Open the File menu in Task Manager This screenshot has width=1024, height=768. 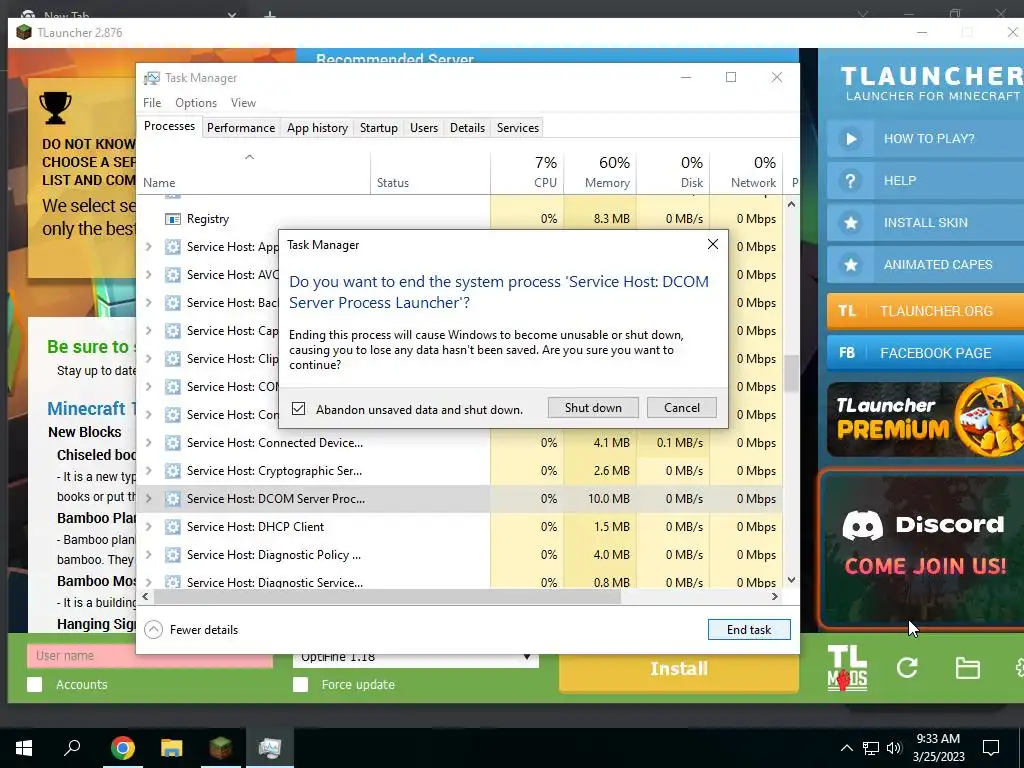click(x=152, y=103)
